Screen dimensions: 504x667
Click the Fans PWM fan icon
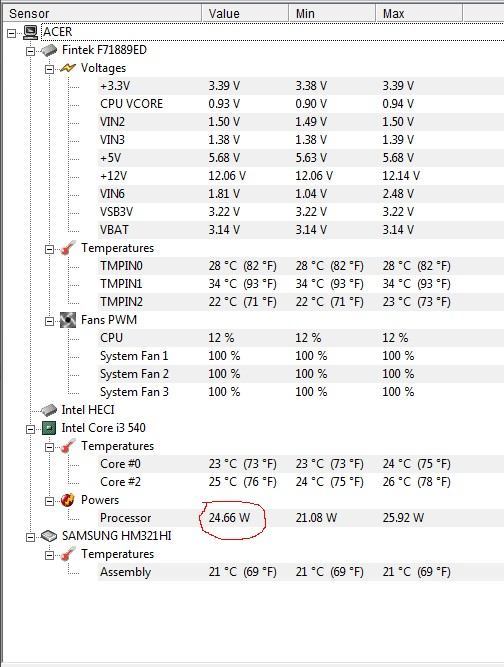[68, 320]
